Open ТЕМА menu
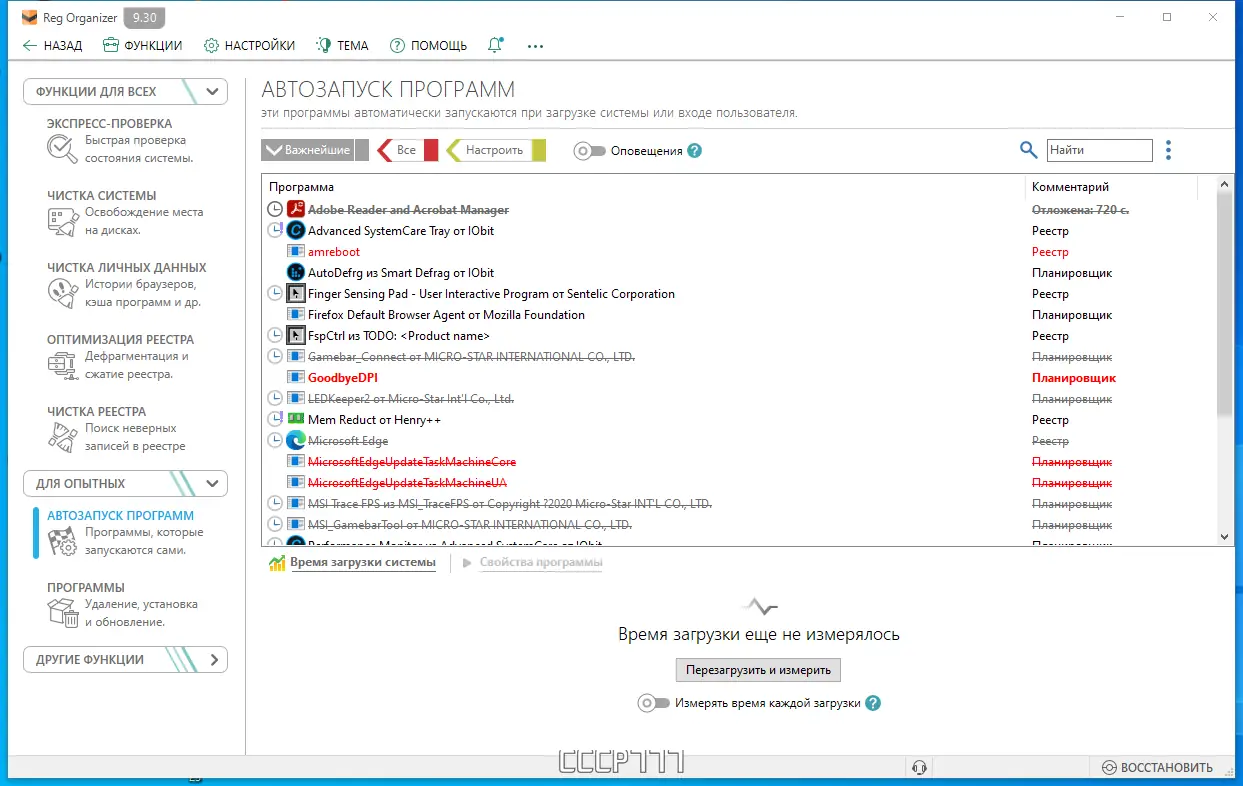Viewport: 1243px width, 786px height. [x=342, y=45]
